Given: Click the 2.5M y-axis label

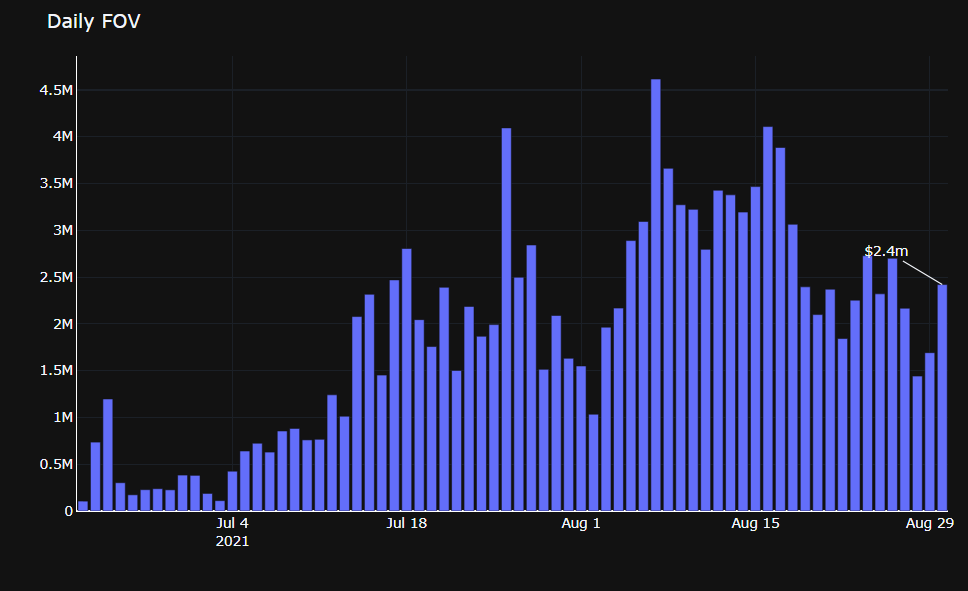Looking at the screenshot, I should pyautogui.click(x=56, y=277).
